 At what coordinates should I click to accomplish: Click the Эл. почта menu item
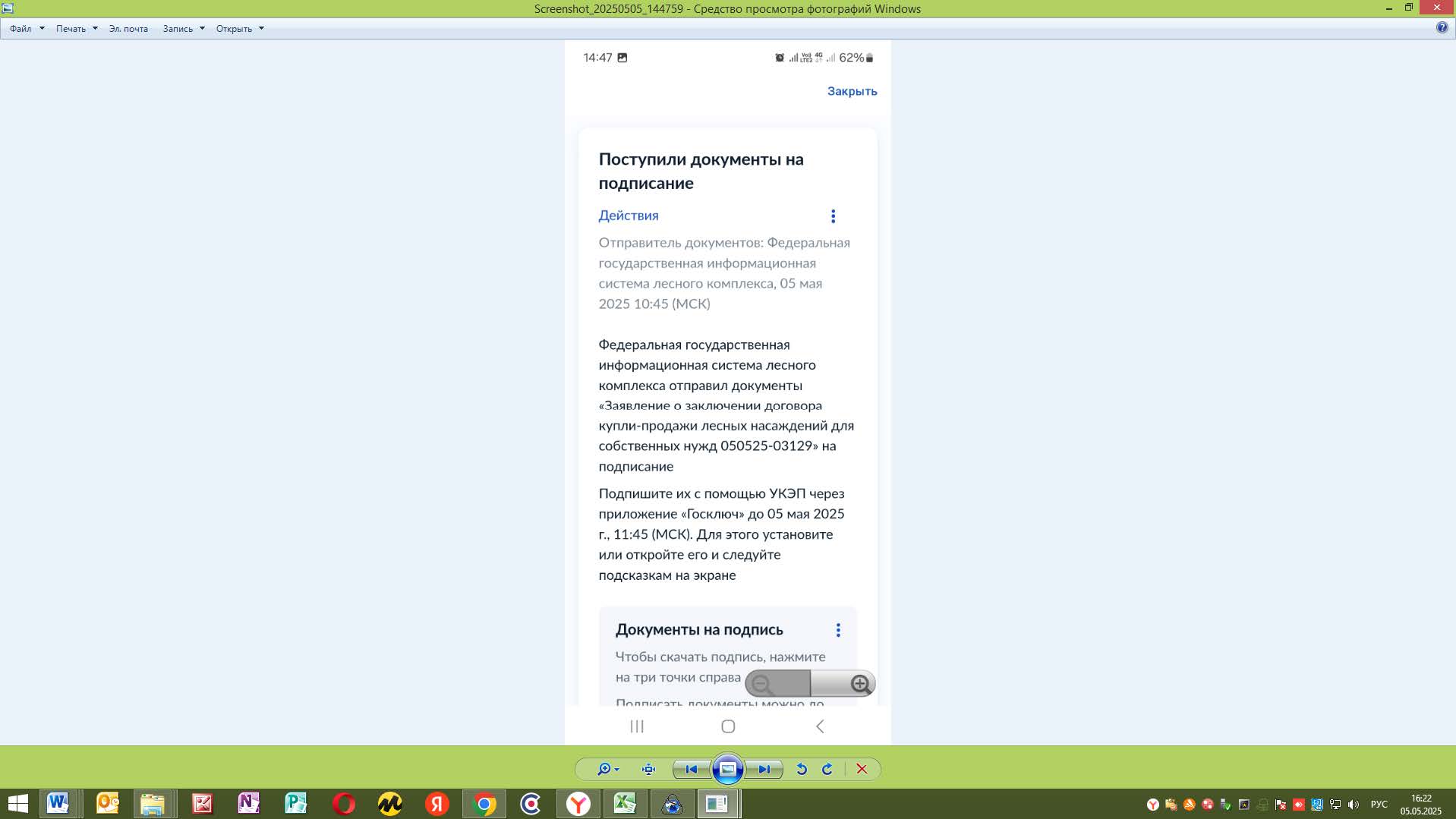[128, 29]
